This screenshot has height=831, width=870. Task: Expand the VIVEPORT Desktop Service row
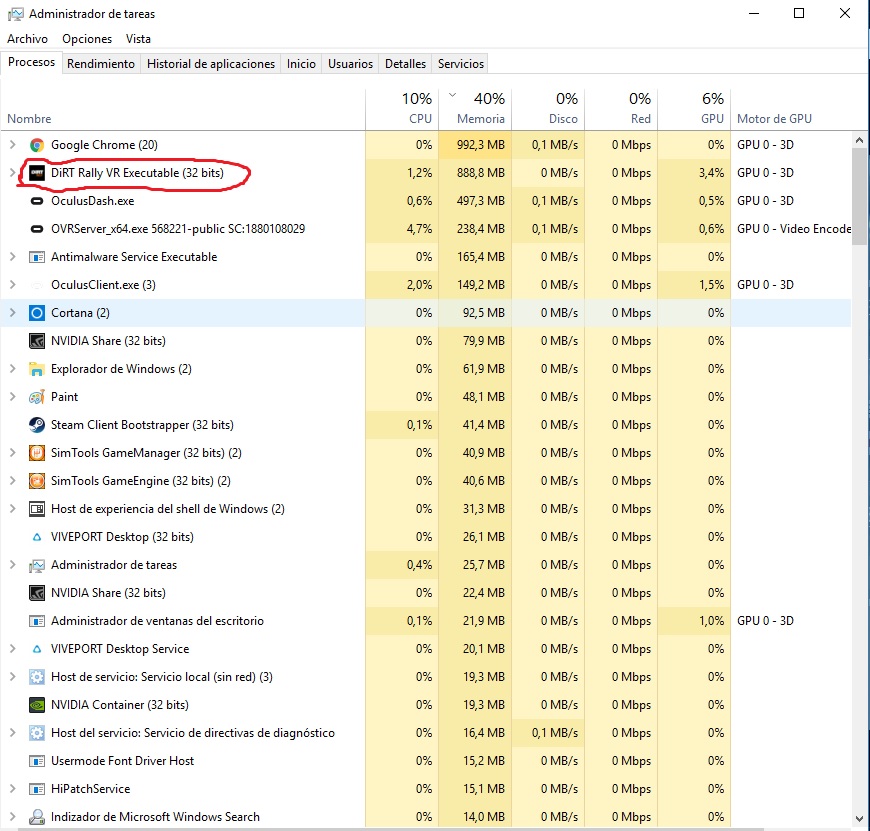(x=13, y=648)
